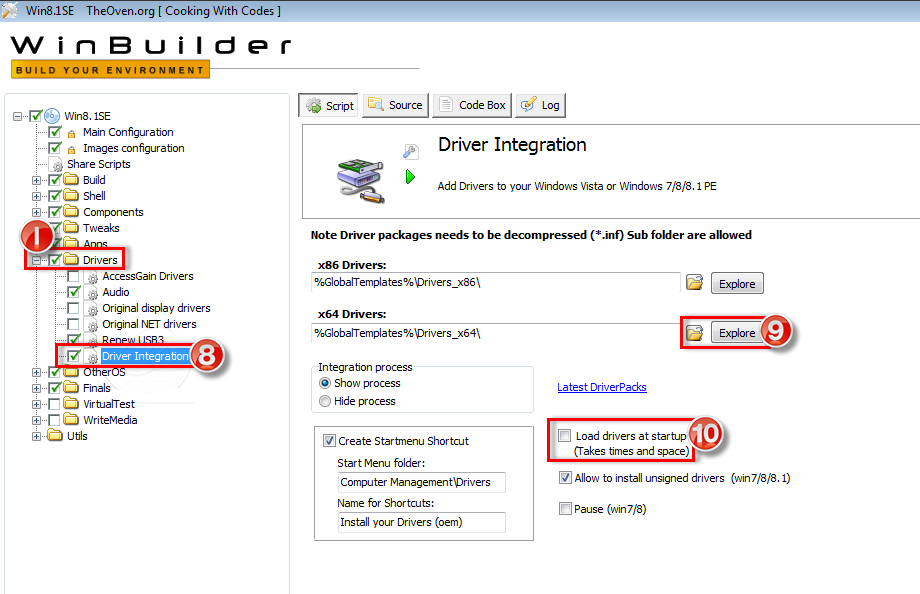
Task: Enable the Pause (win7/8) checkbox
Action: pyautogui.click(x=564, y=508)
